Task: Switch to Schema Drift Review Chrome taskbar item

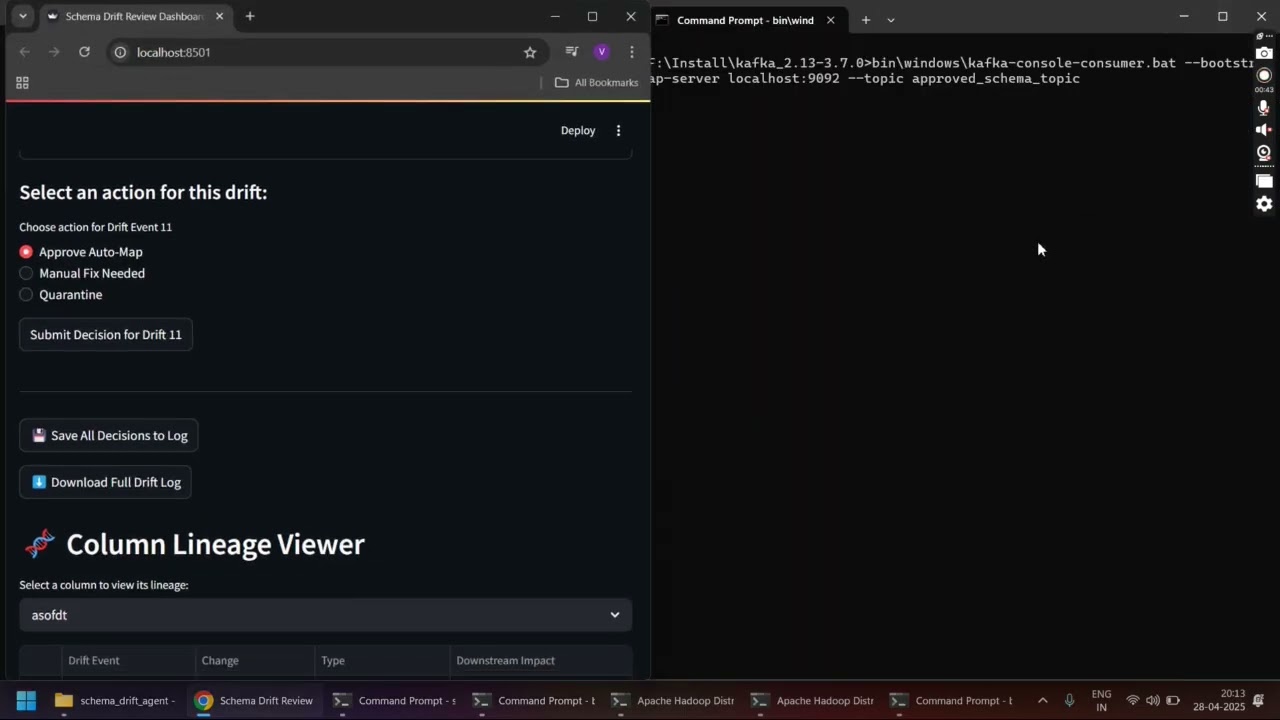Action: click(x=254, y=700)
